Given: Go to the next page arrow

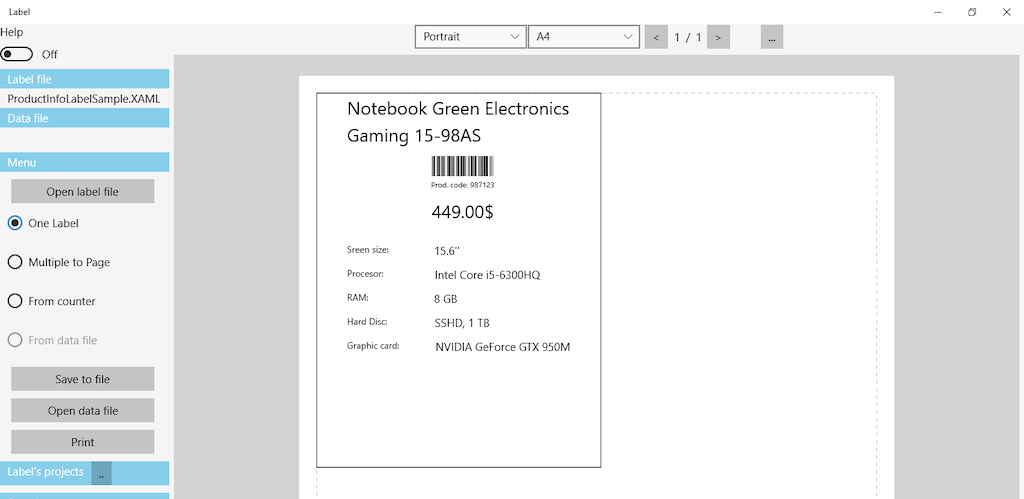Looking at the screenshot, I should [718, 37].
